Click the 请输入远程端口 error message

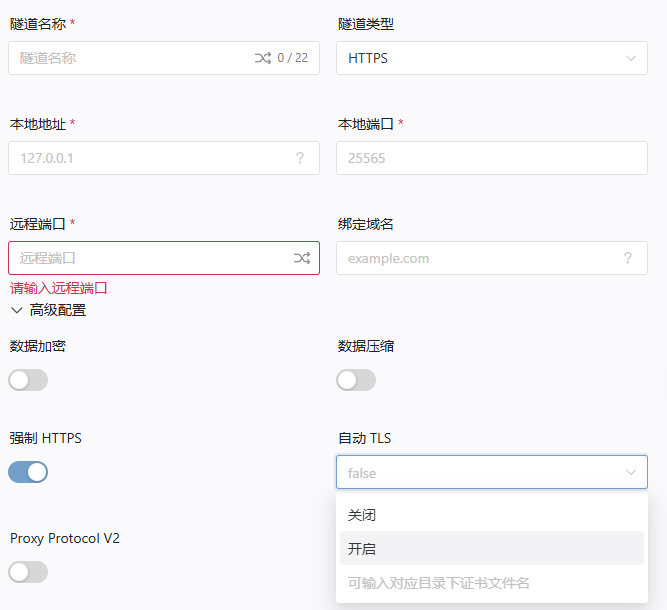(59, 288)
